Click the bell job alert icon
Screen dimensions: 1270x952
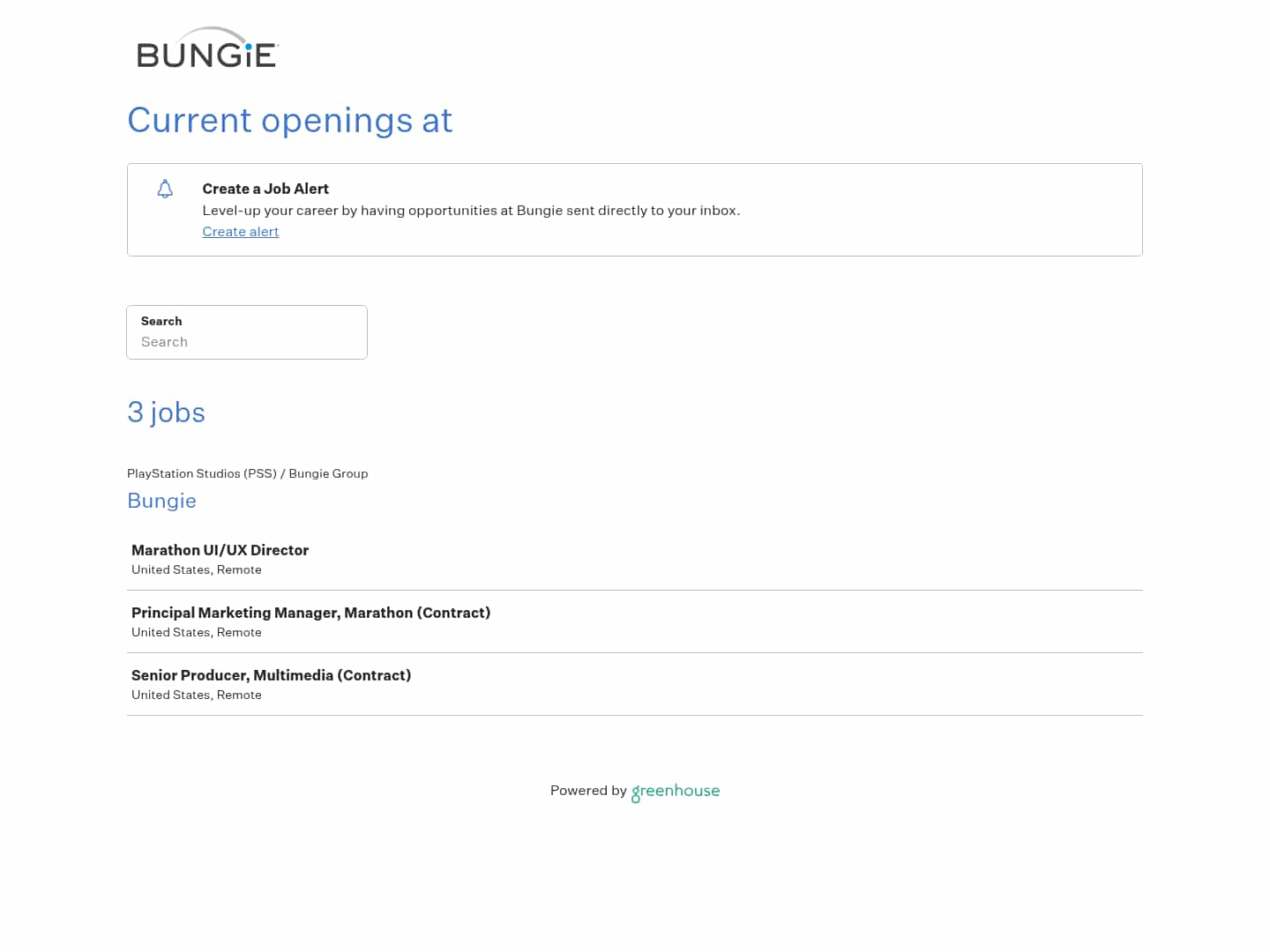(x=165, y=189)
